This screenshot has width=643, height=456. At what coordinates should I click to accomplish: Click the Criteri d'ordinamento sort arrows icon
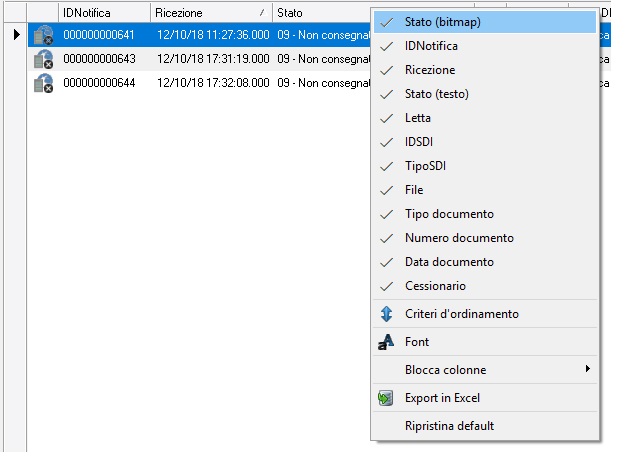point(386,314)
